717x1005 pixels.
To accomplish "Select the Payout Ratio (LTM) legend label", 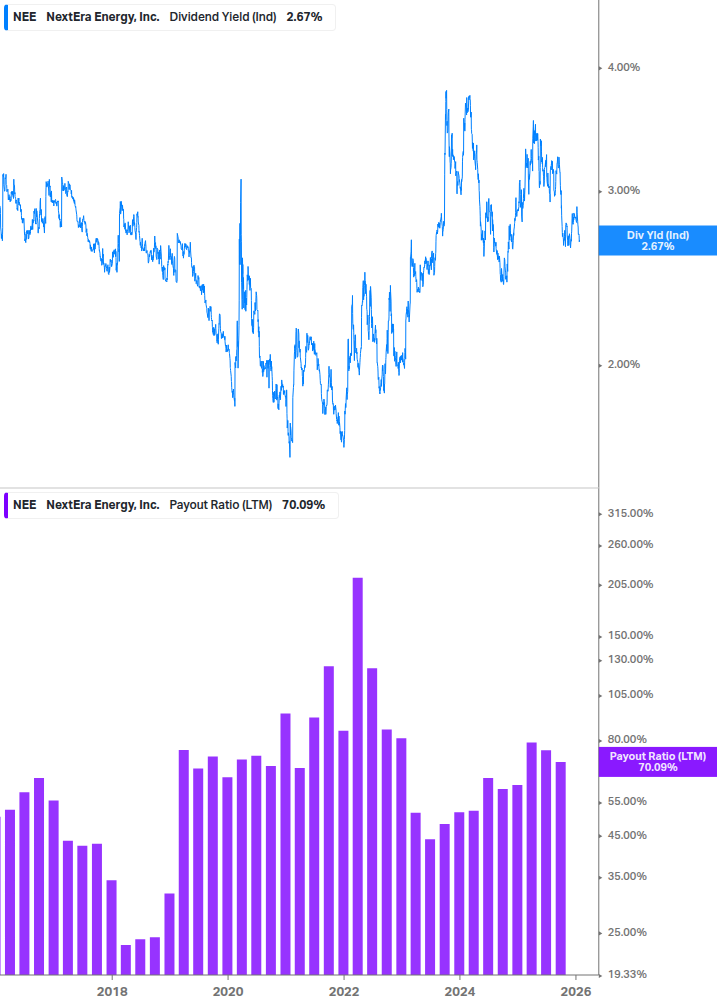I will point(219,505).
